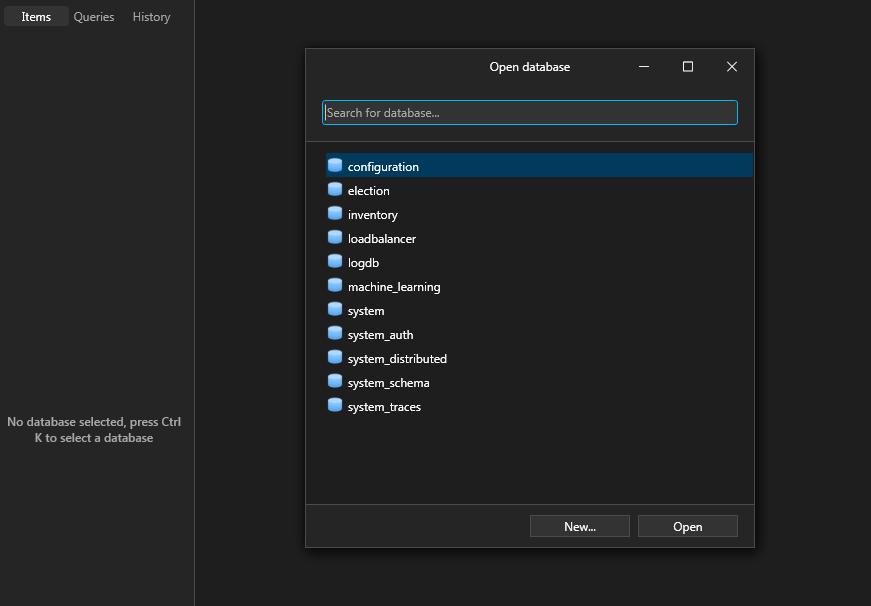Maximize the Open database dialog
871x606 pixels.
pyautogui.click(x=688, y=67)
